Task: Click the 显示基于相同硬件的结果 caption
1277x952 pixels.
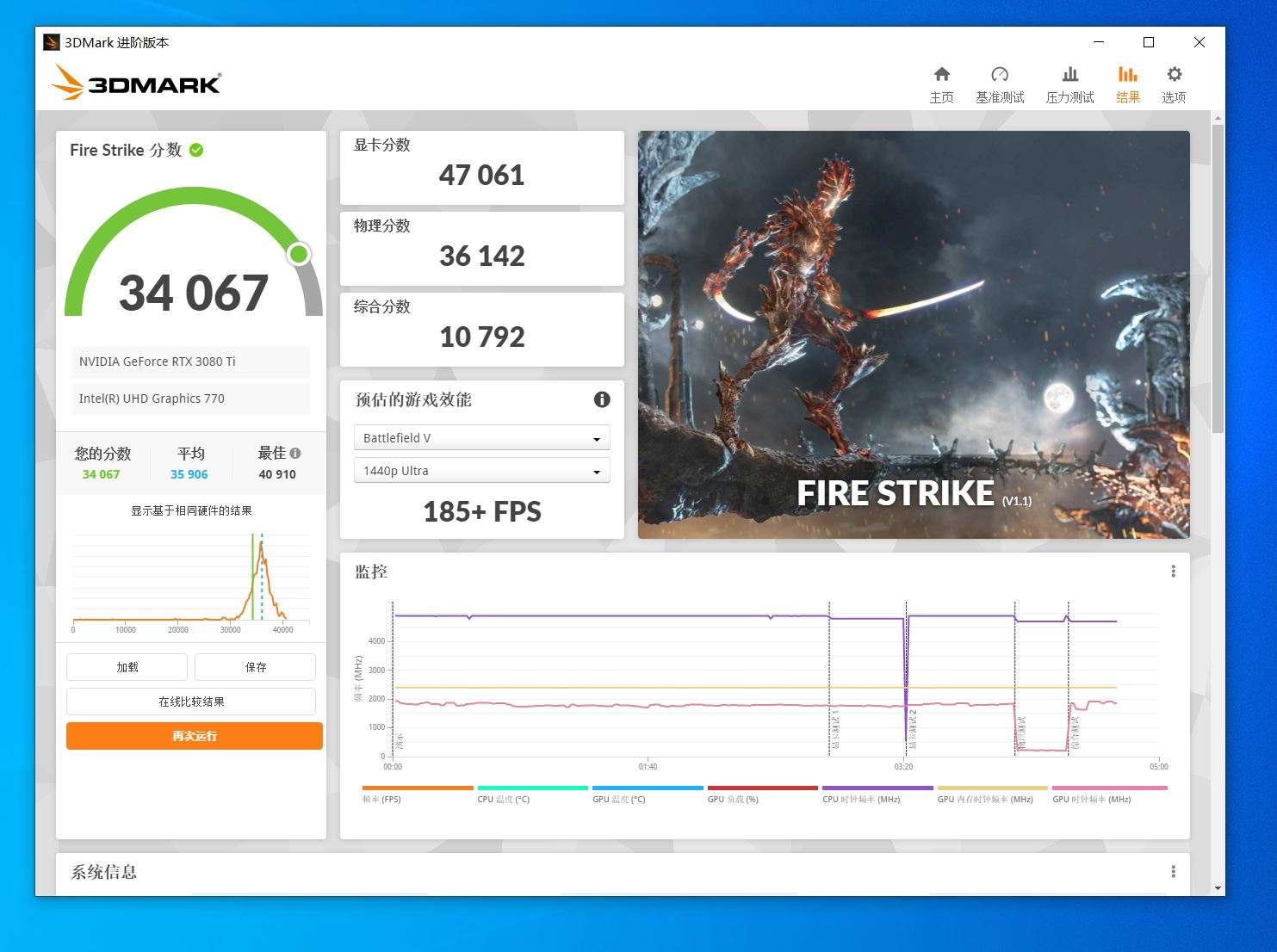Action: (191, 510)
